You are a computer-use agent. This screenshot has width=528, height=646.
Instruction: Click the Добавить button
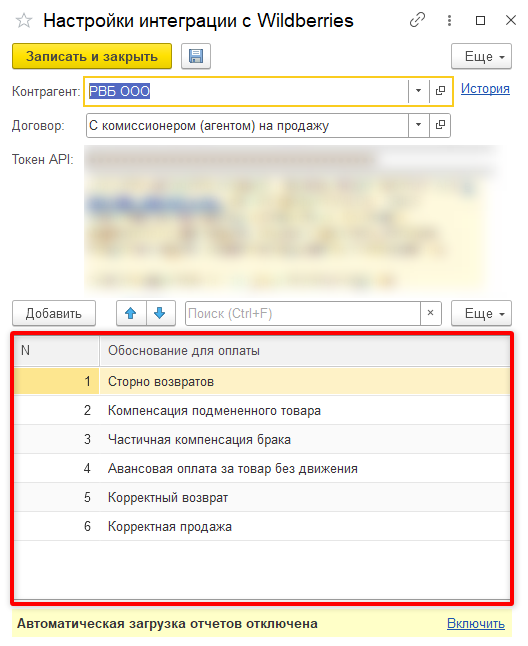coord(54,314)
